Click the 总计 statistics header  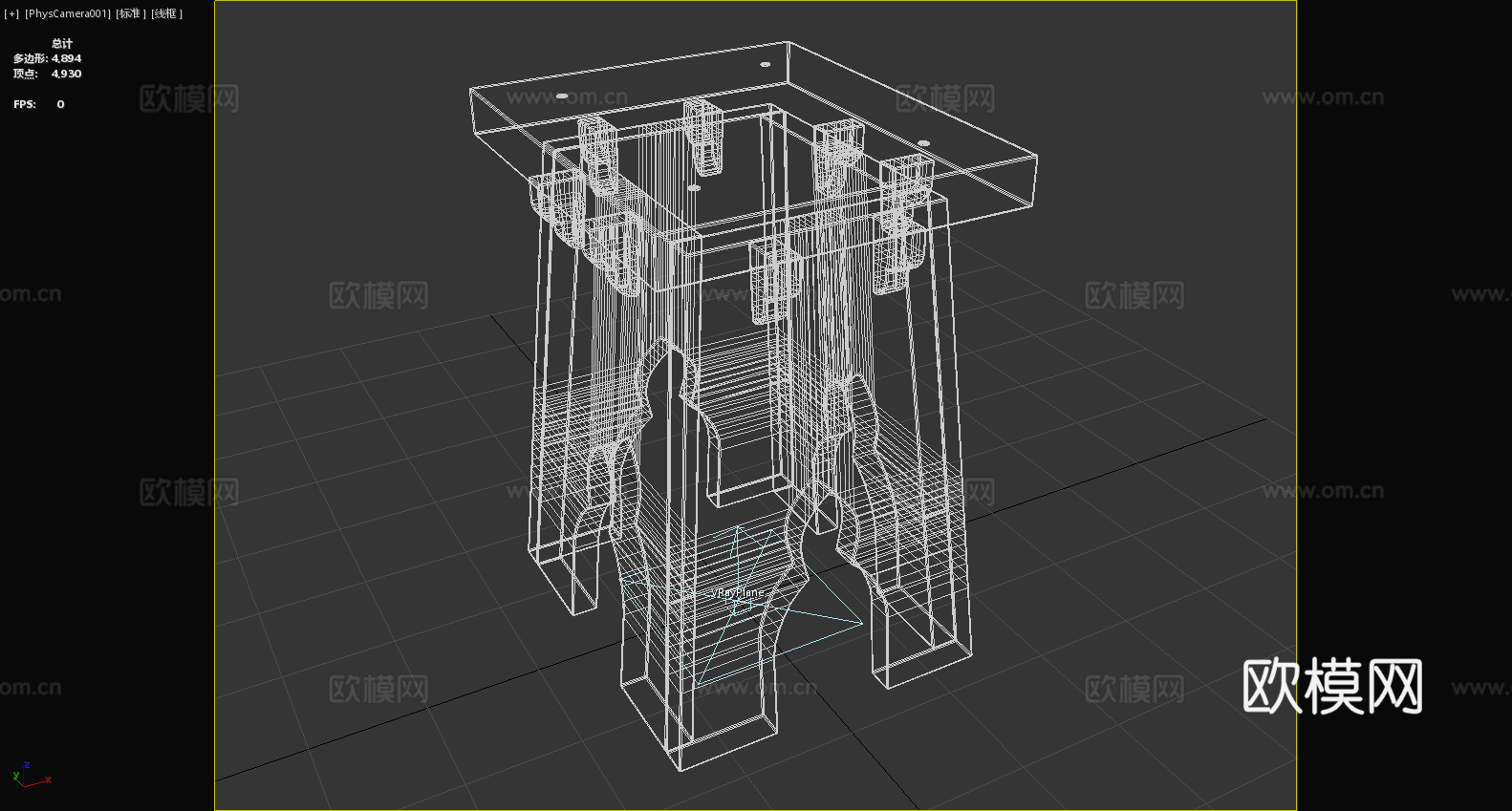pos(62,43)
